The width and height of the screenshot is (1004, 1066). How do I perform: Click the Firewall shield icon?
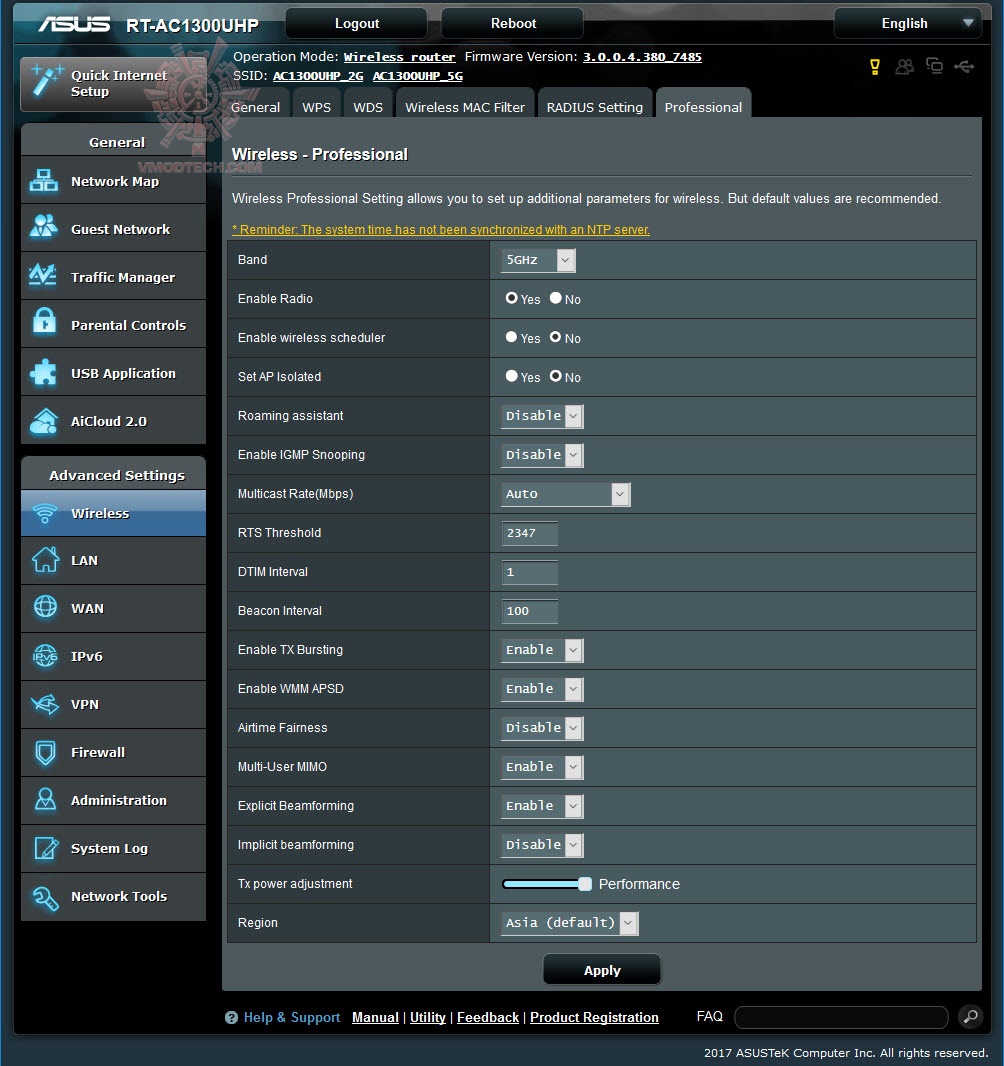click(x=46, y=752)
